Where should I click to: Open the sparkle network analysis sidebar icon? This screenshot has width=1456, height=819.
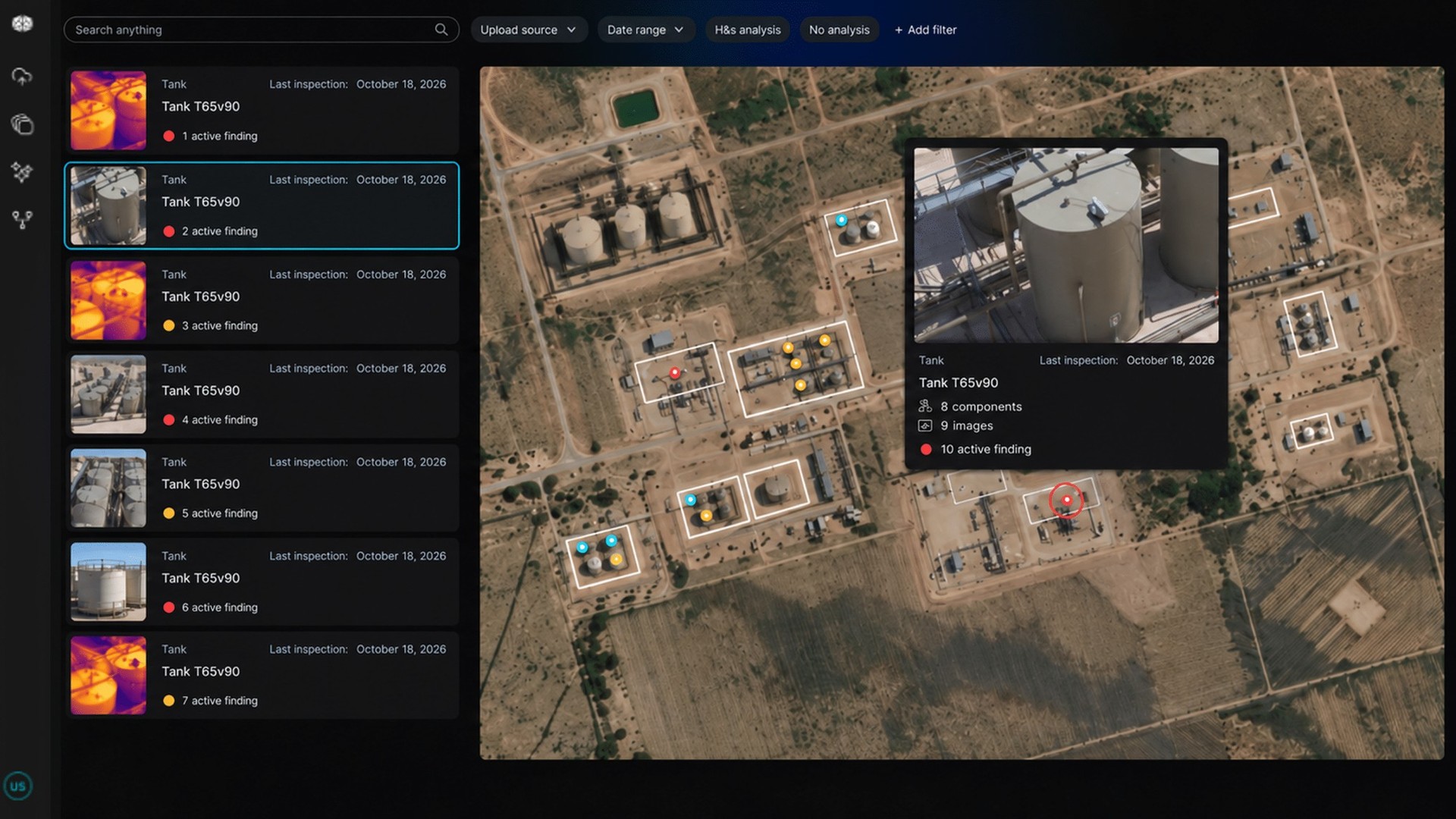(x=22, y=172)
